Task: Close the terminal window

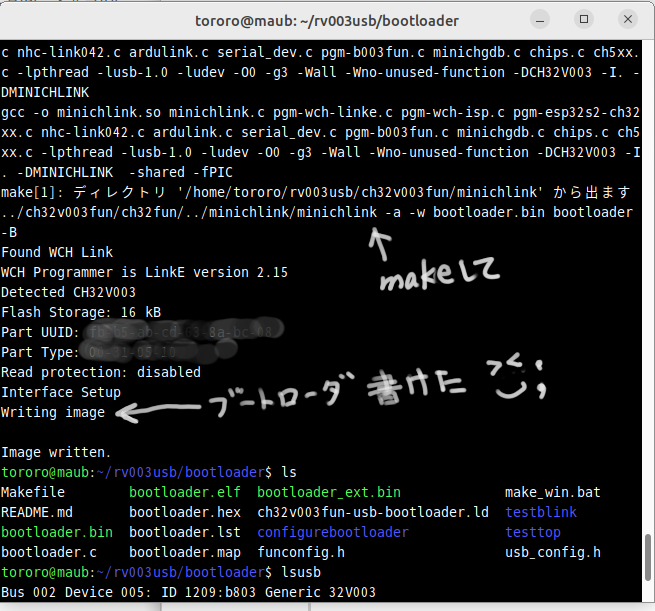Action: [628, 19]
